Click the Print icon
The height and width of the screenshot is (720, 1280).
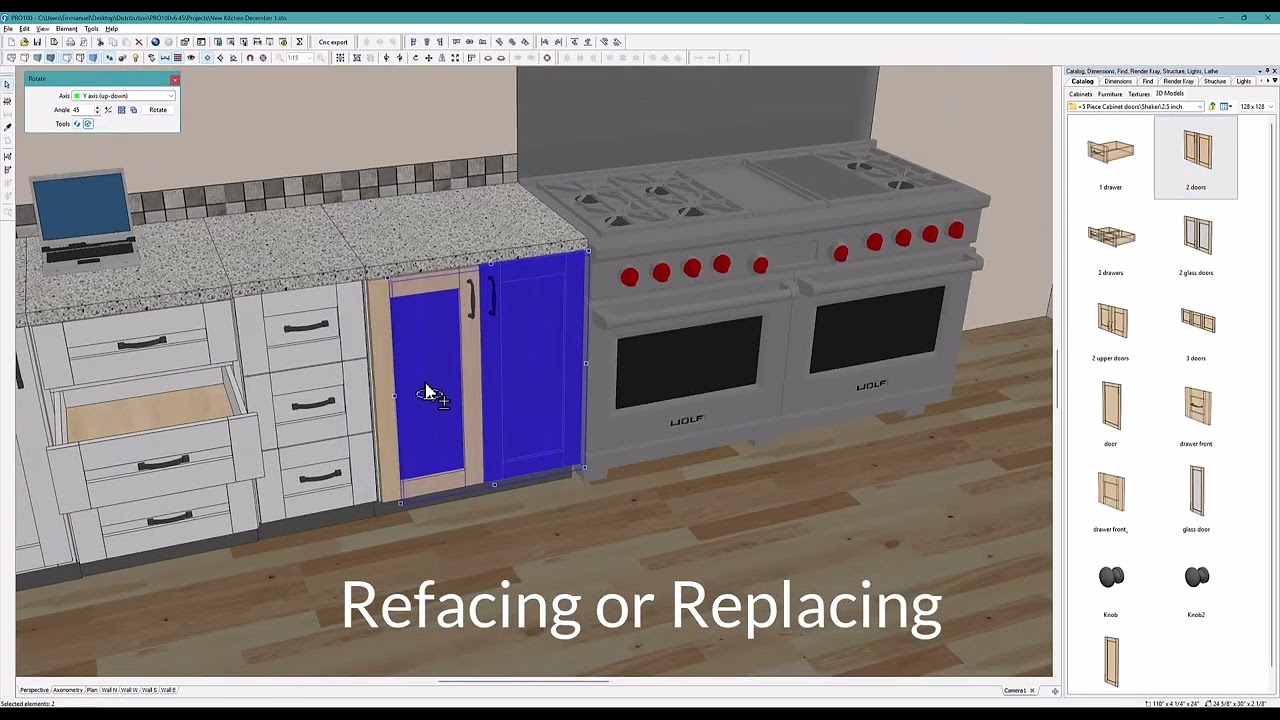(x=70, y=42)
